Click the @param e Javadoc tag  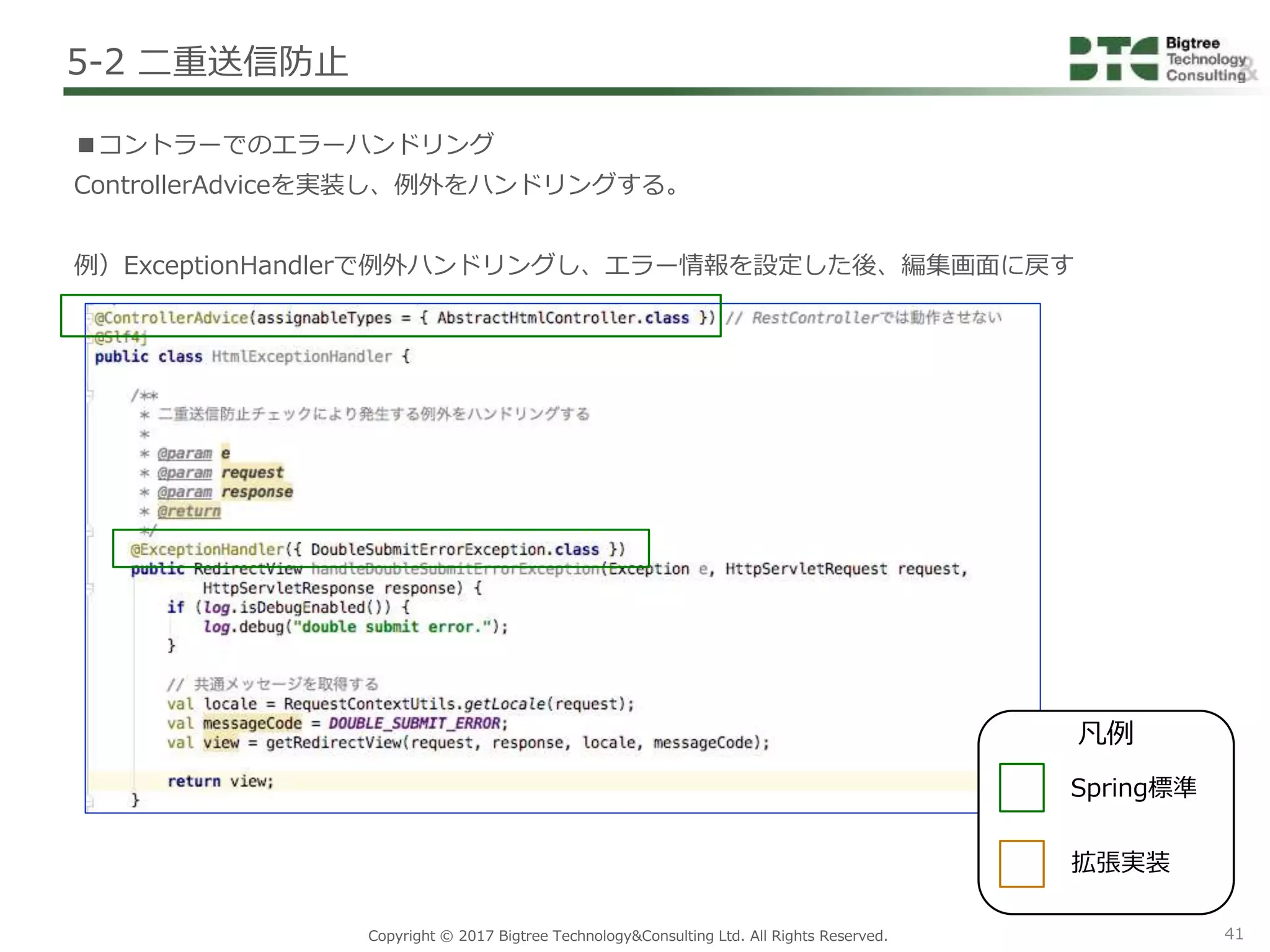tap(193, 453)
